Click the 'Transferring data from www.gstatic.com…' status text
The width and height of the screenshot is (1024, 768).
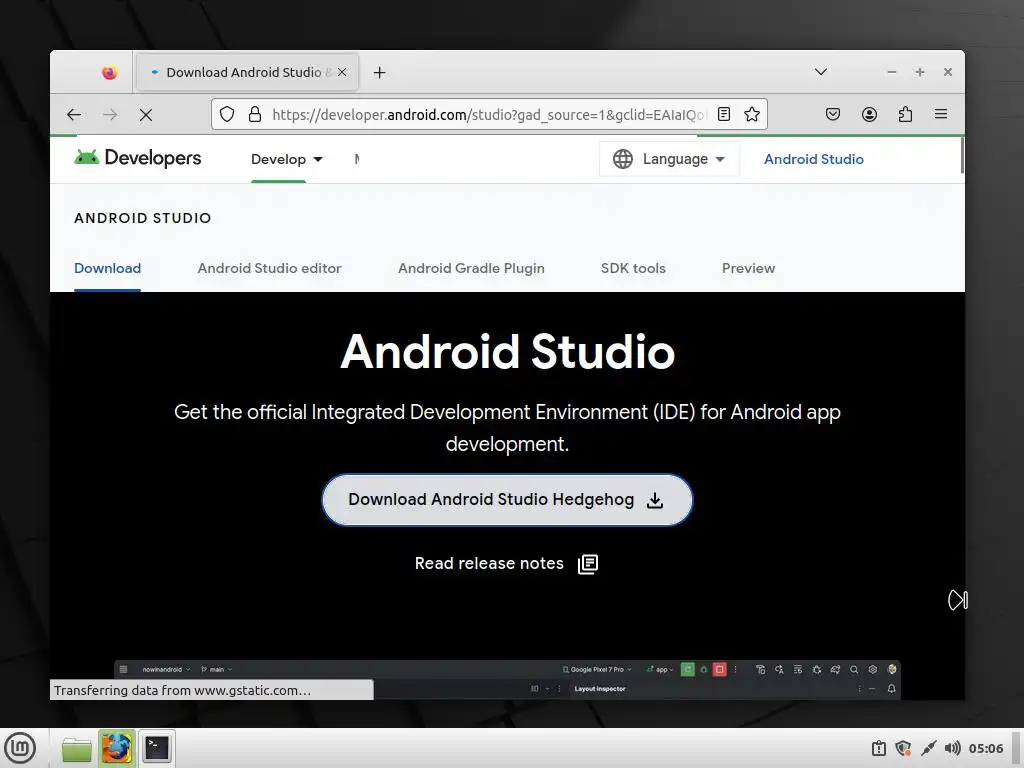click(182, 690)
